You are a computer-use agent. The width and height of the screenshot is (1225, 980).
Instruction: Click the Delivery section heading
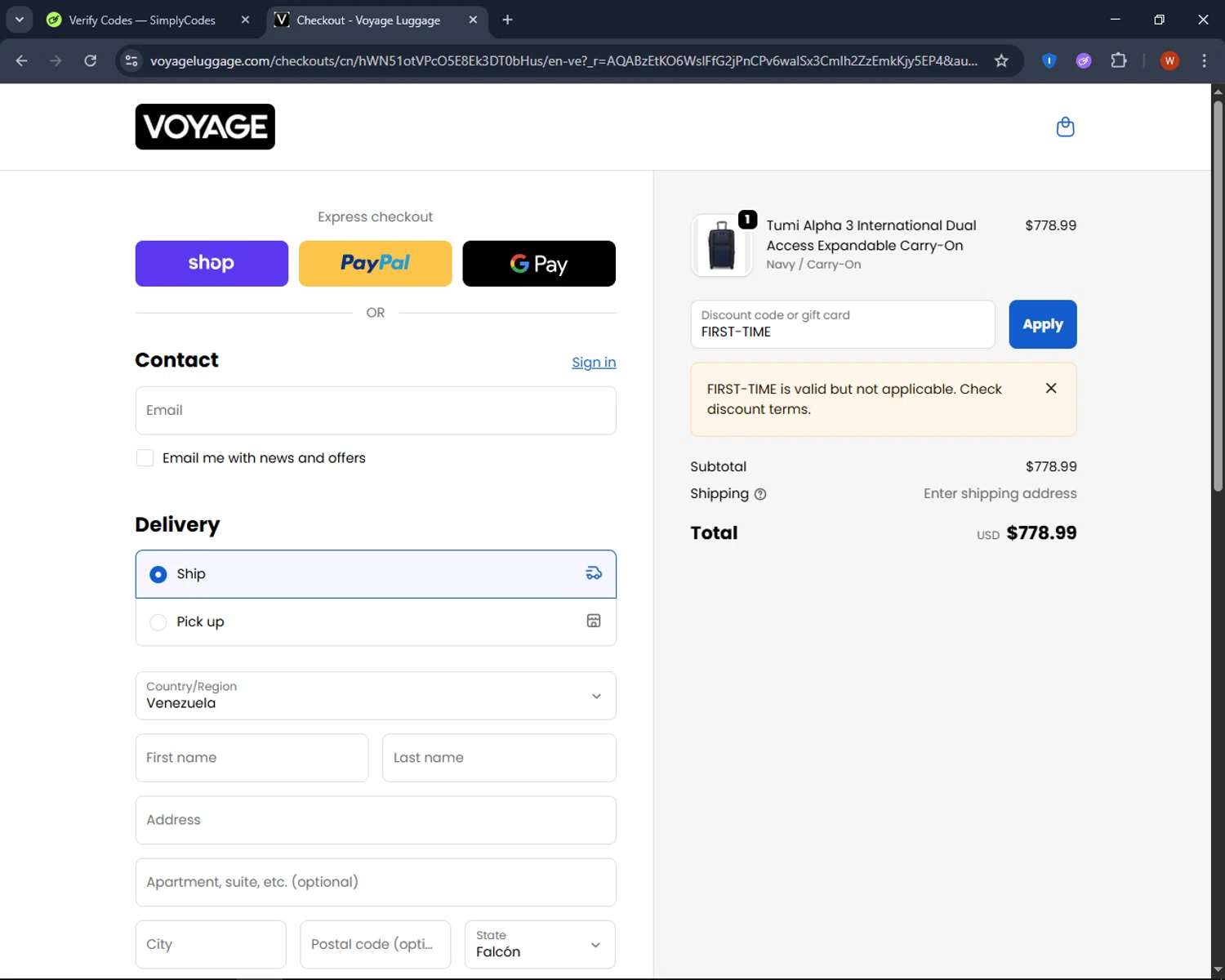click(177, 524)
